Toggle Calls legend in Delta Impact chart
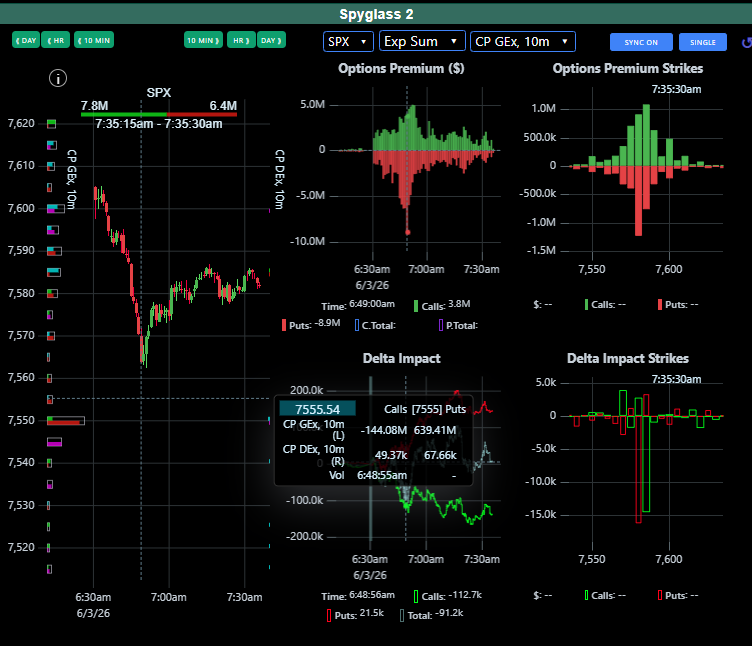The image size is (752, 646). point(447,596)
